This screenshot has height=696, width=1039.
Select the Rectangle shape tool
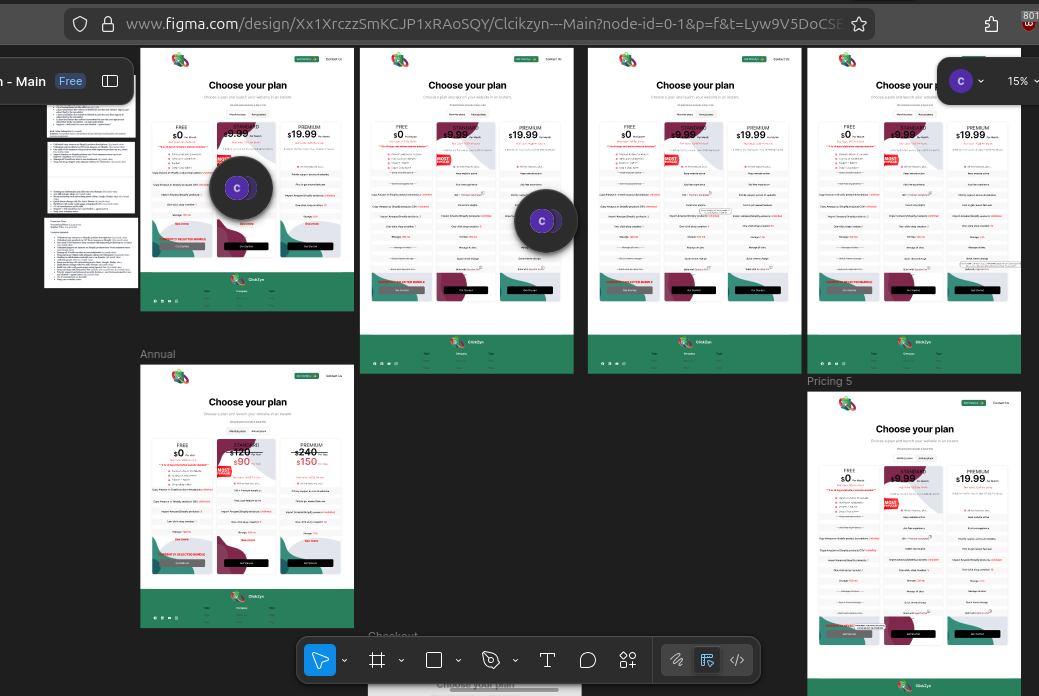coord(434,660)
